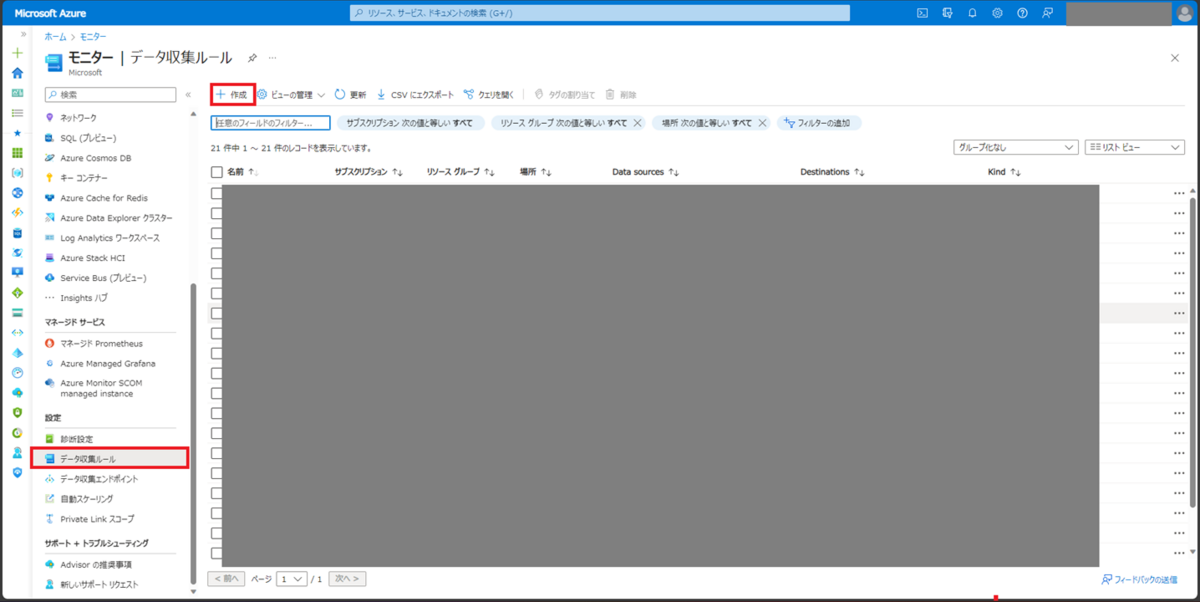
Task: Sort by the サブスクリプション column
Action: point(368,172)
